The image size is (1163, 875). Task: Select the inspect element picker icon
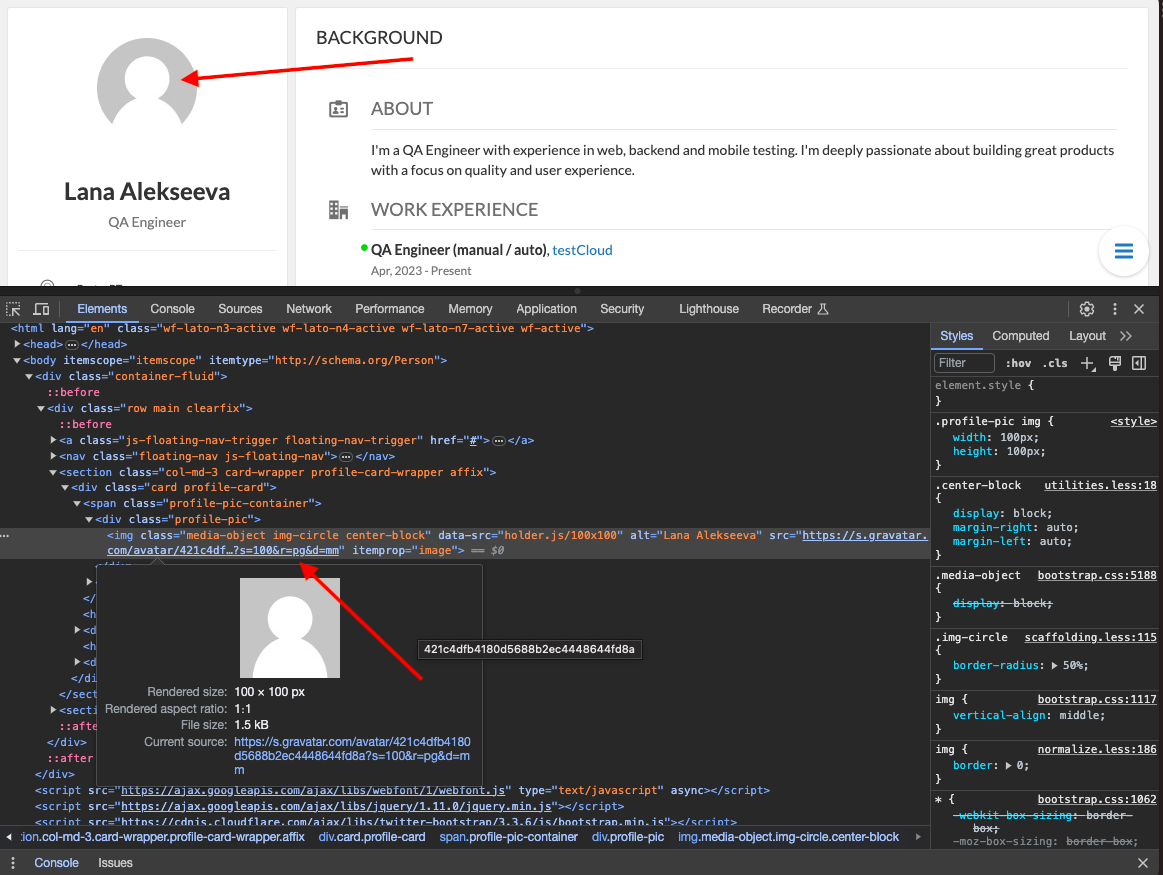coord(14,309)
